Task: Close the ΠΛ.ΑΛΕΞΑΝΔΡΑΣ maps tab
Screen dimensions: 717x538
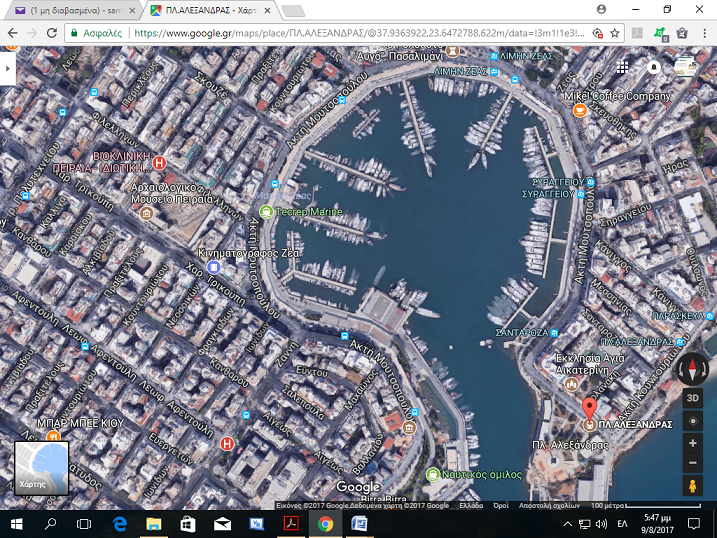Action: (x=268, y=11)
